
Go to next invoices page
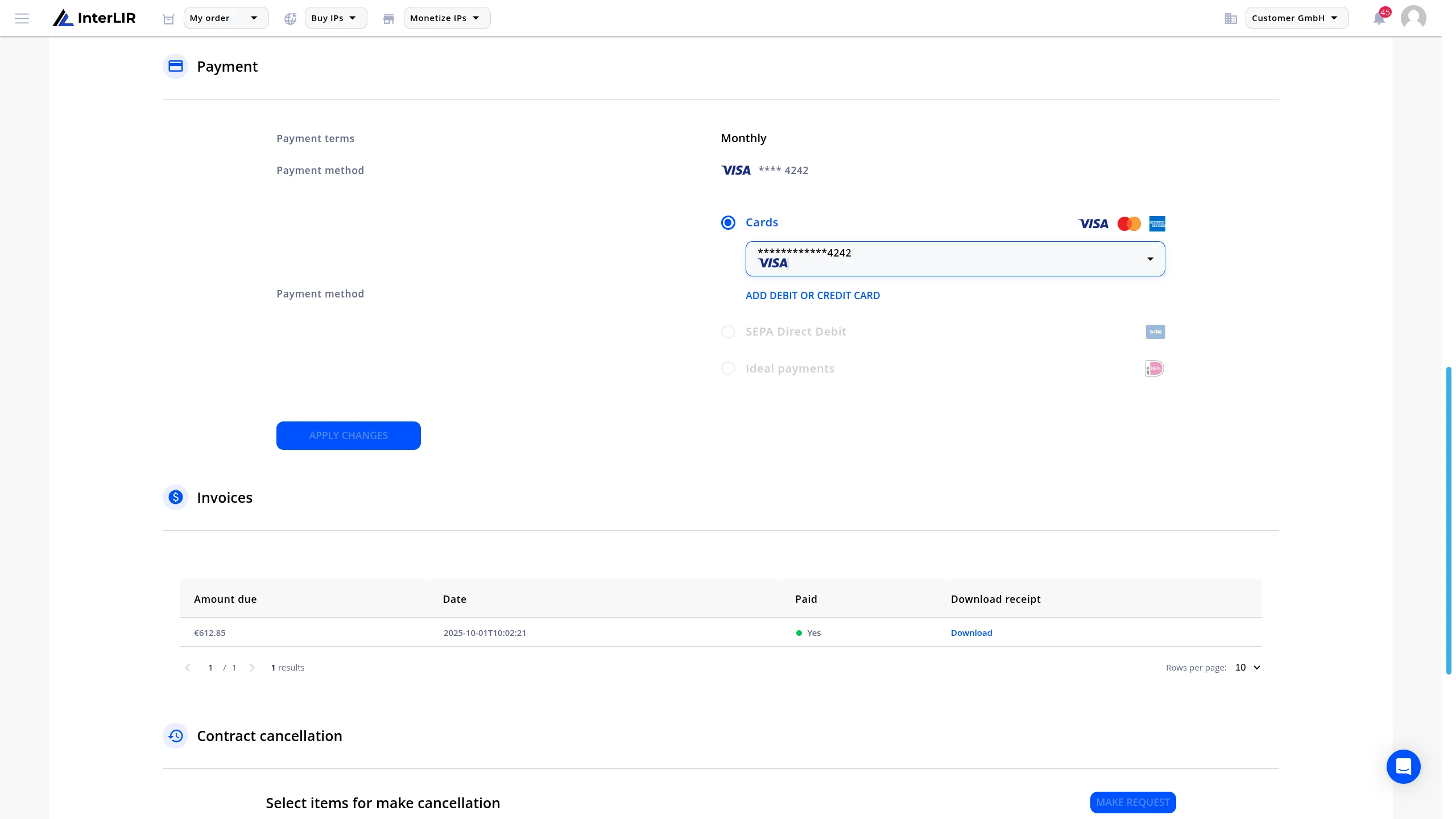tap(252, 668)
